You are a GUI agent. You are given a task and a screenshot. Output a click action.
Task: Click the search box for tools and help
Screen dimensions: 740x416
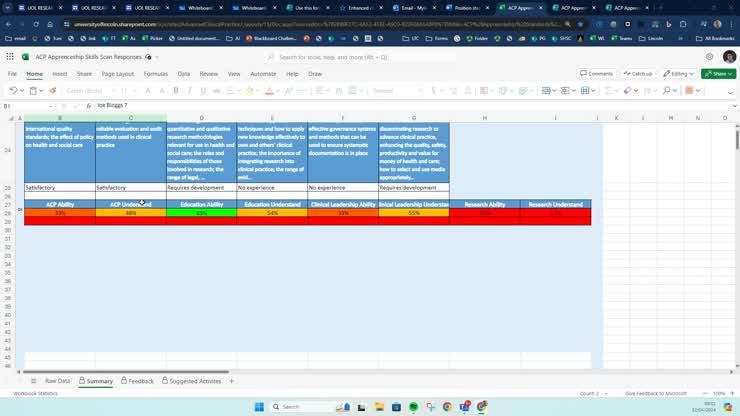coord(361,57)
